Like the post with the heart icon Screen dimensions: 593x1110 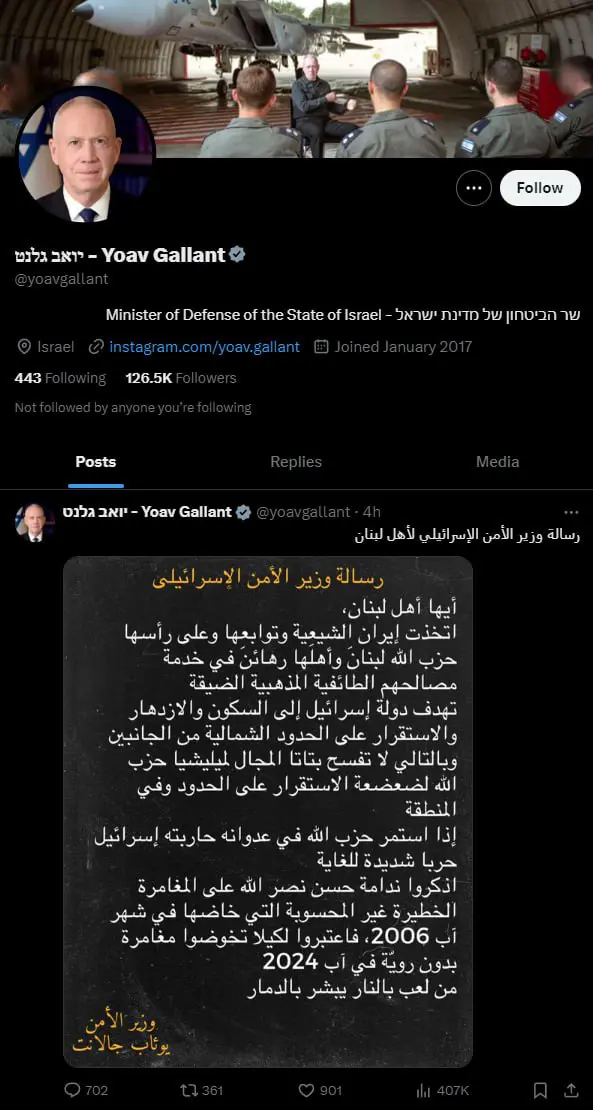305,1090
